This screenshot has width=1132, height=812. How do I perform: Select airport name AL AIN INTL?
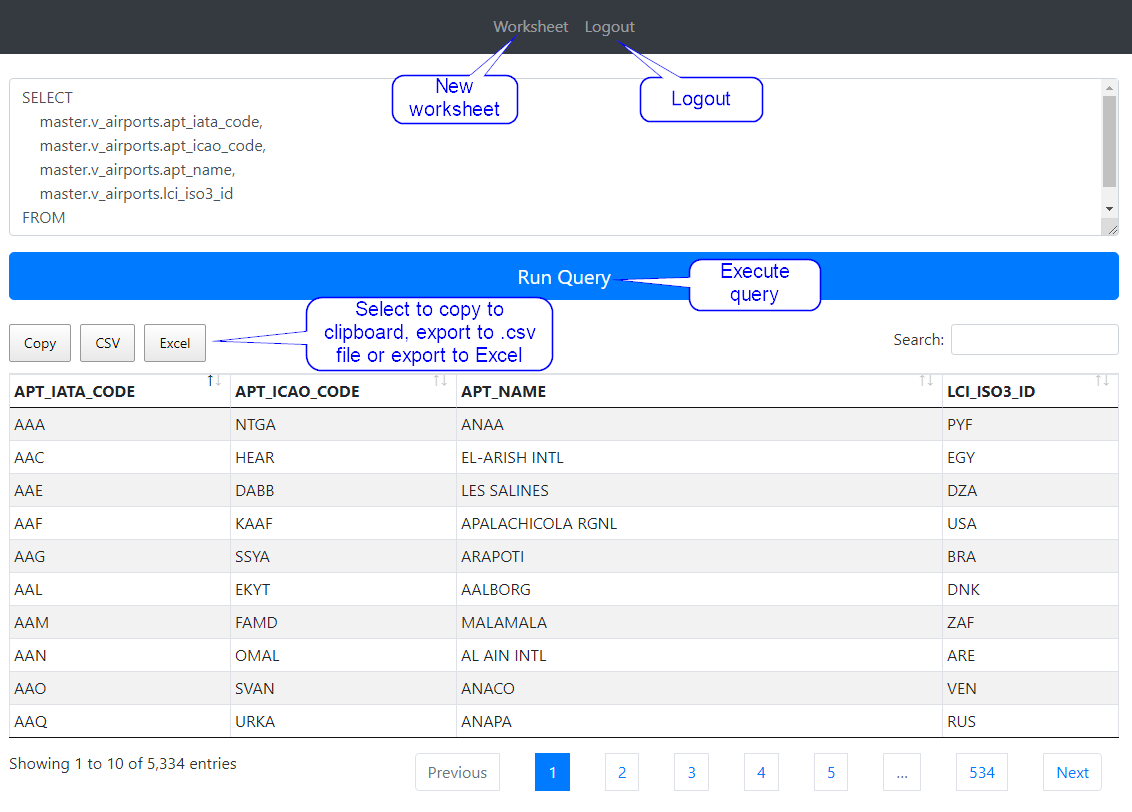point(699,655)
